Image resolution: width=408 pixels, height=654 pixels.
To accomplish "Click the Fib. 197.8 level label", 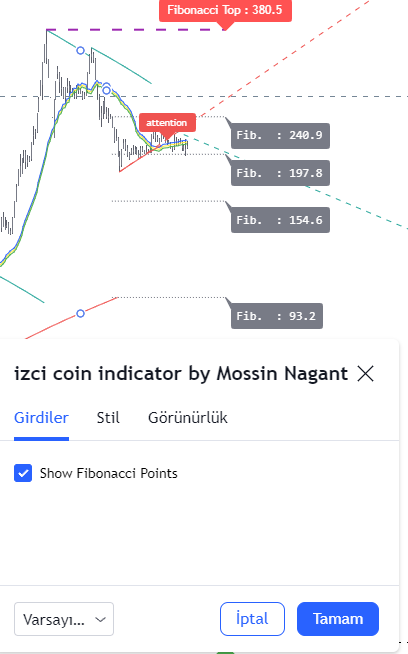I will (280, 173).
